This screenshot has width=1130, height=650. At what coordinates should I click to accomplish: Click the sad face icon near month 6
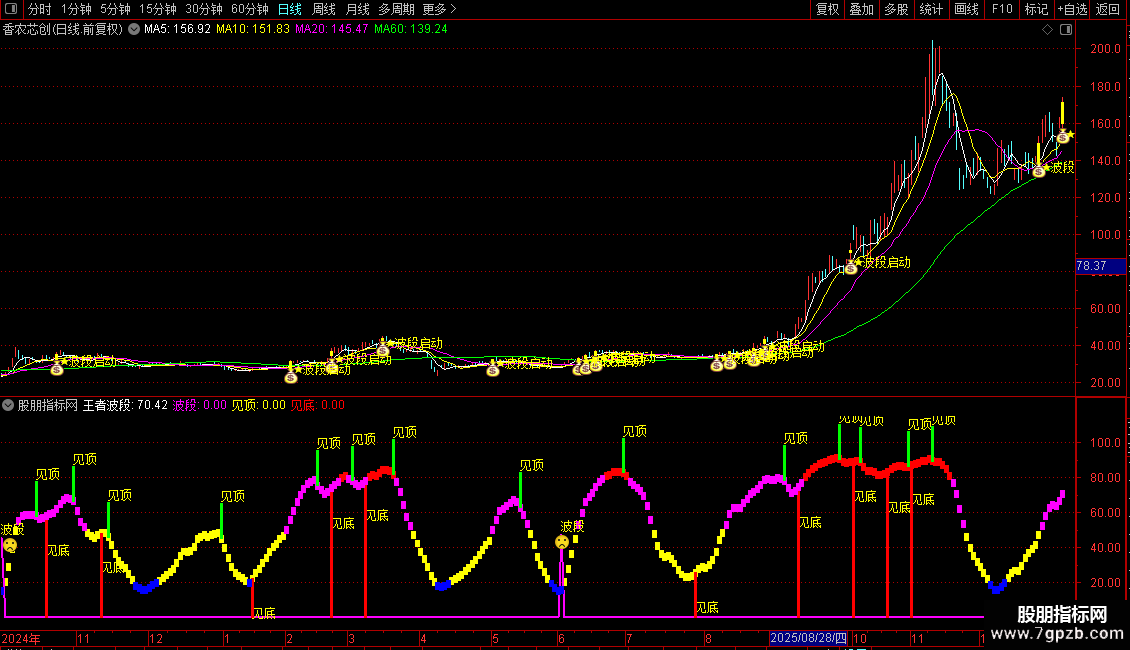pos(562,542)
